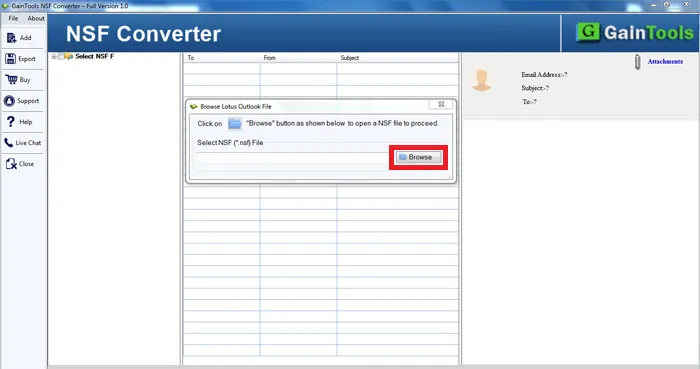Image resolution: width=700 pixels, height=369 pixels.
Task: Click the contact avatar picture
Action: 482,80
